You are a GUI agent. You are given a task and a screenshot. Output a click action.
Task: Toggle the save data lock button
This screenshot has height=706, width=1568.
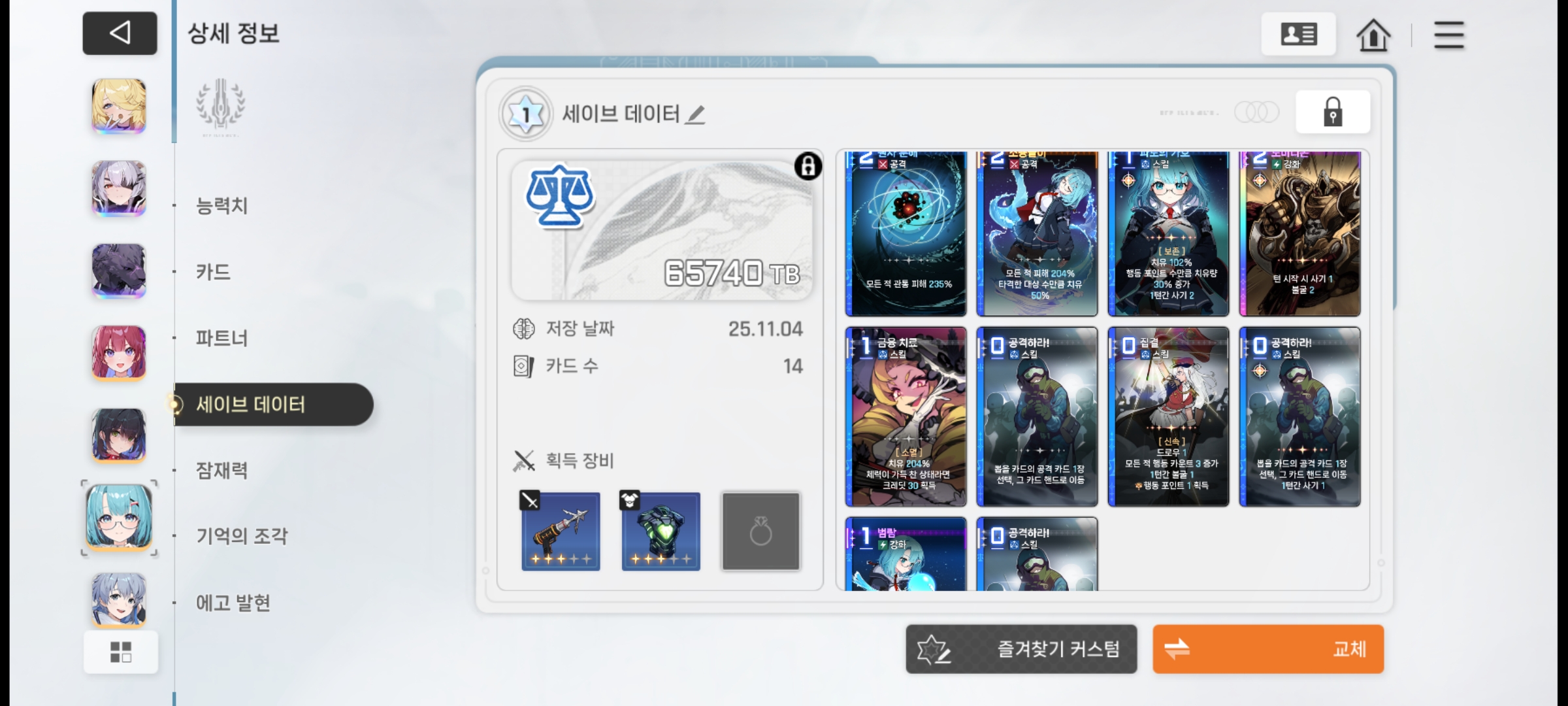click(1332, 112)
